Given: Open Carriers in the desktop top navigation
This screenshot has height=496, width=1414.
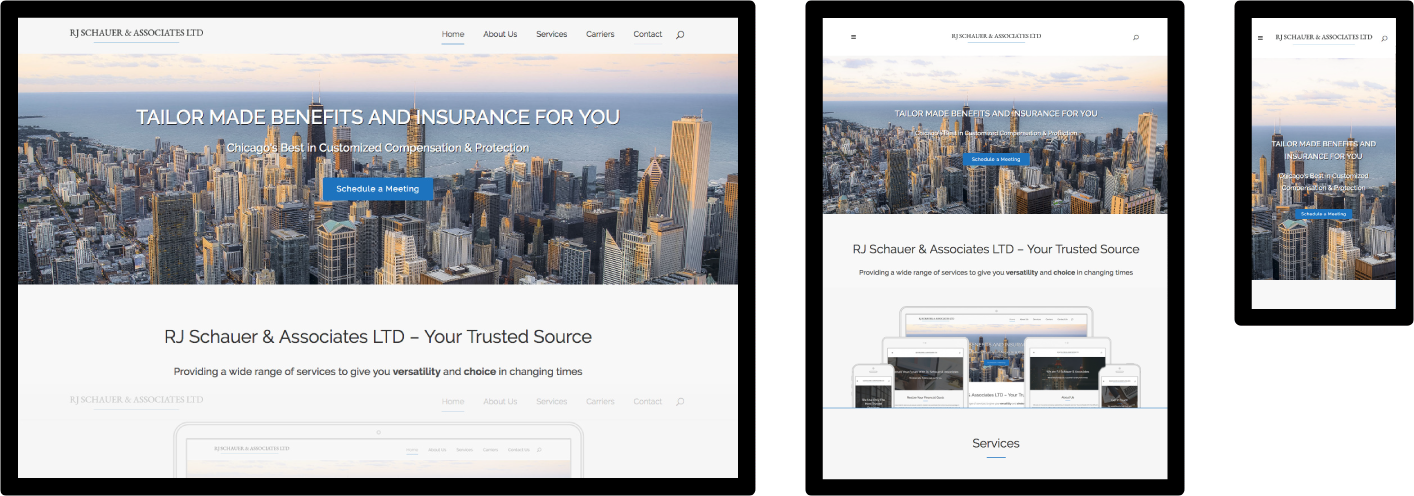Looking at the screenshot, I should [600, 34].
